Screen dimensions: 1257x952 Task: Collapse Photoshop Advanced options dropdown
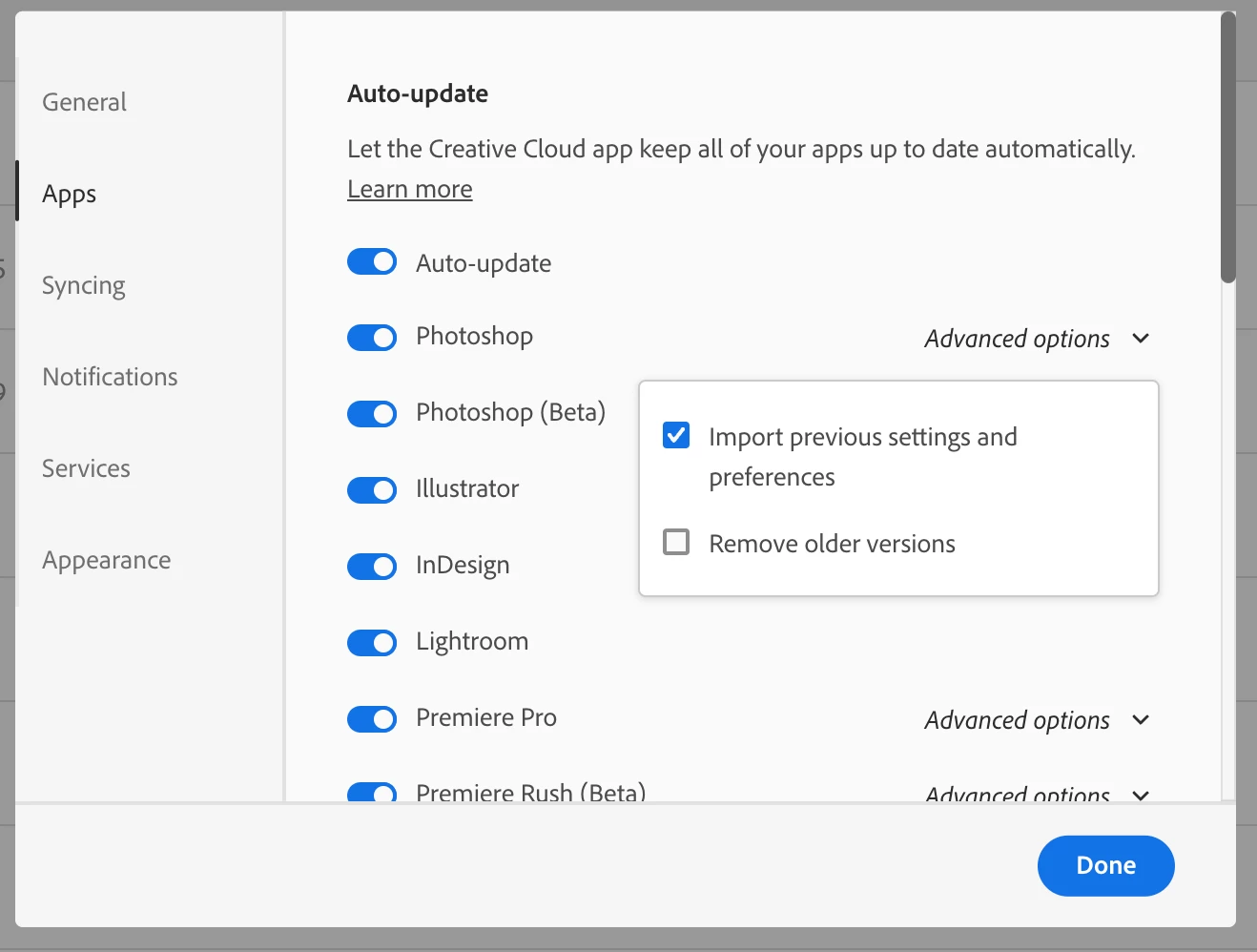coord(1037,339)
